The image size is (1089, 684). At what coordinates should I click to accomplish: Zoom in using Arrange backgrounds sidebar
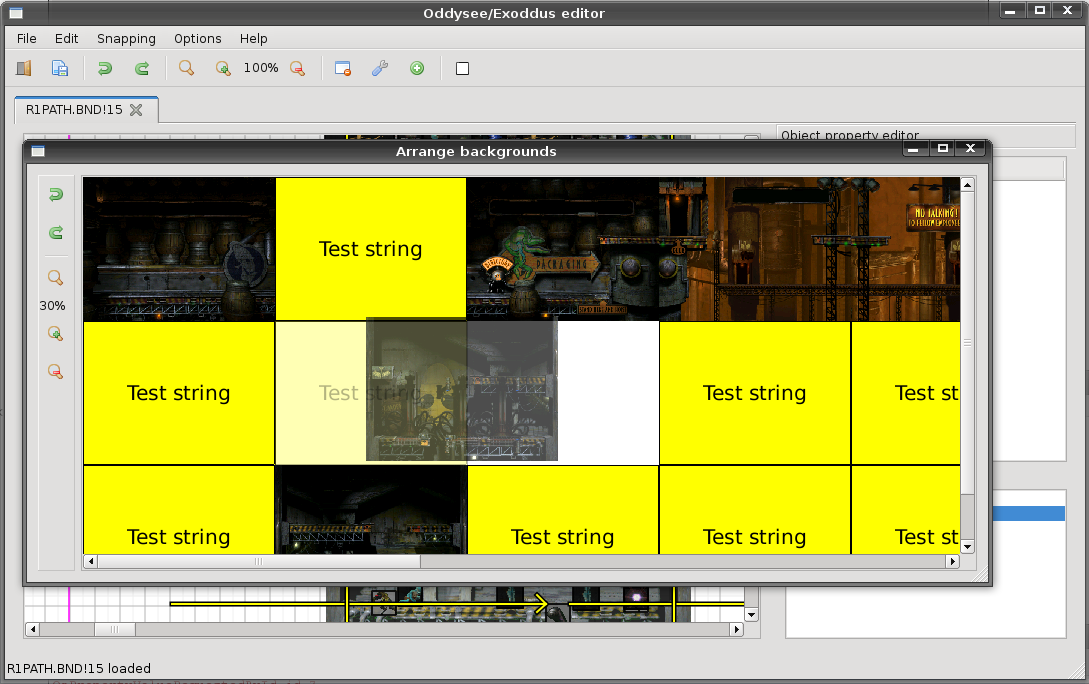(56, 334)
